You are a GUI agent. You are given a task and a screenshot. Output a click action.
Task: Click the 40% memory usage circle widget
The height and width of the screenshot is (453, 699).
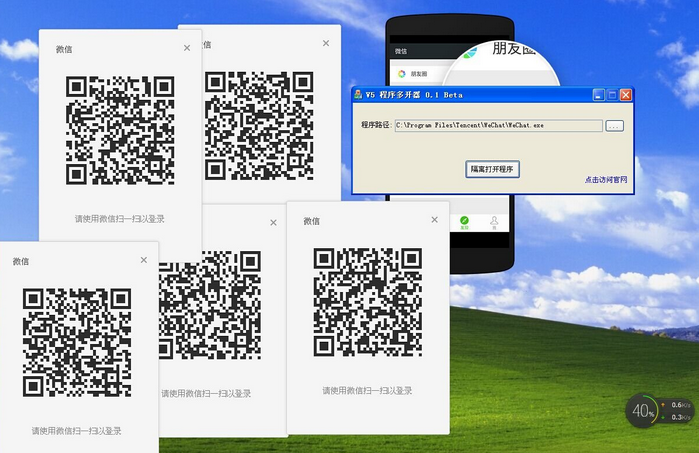point(642,411)
